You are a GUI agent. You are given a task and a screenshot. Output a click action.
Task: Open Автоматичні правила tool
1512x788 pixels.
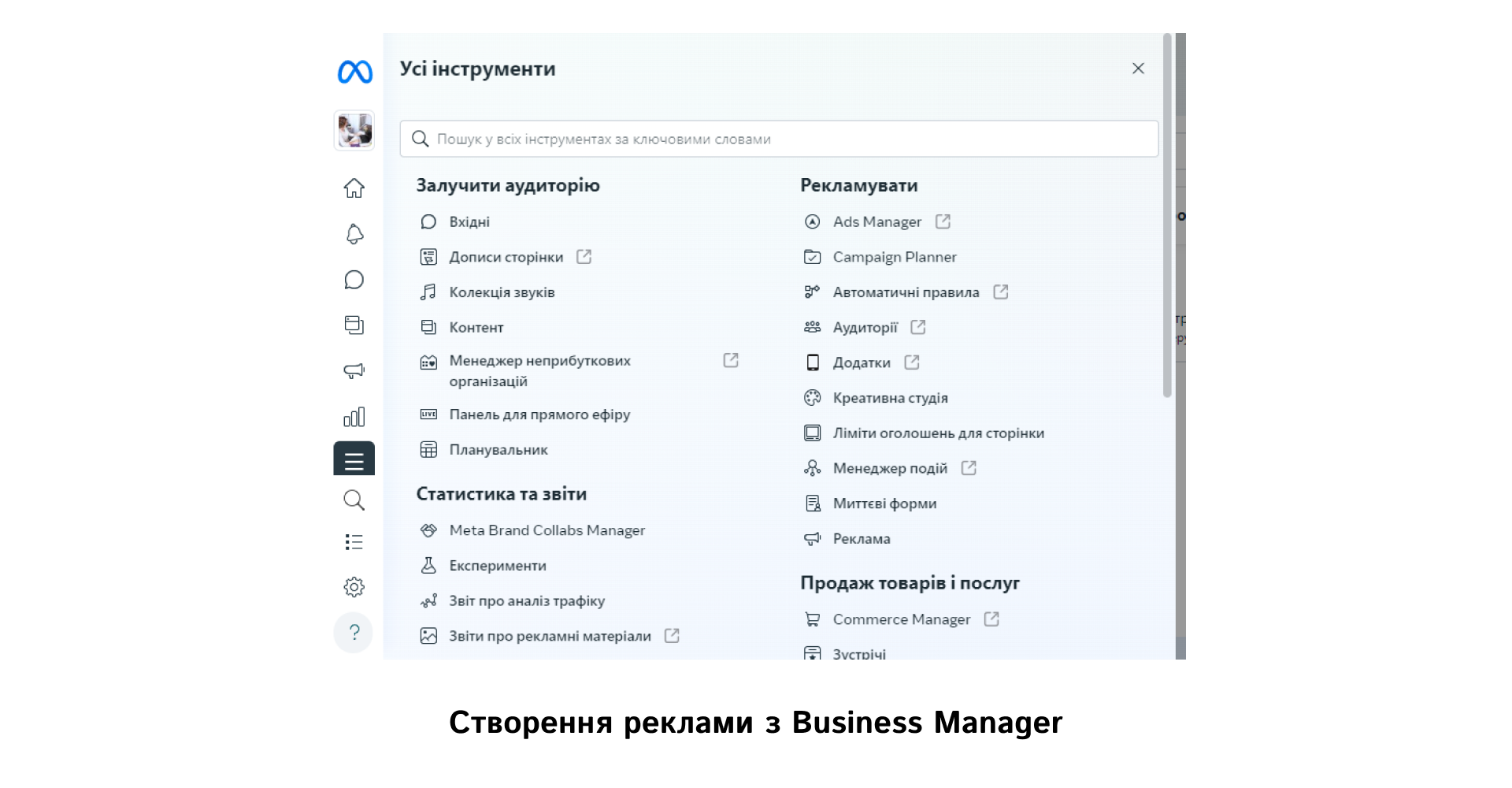coord(906,292)
